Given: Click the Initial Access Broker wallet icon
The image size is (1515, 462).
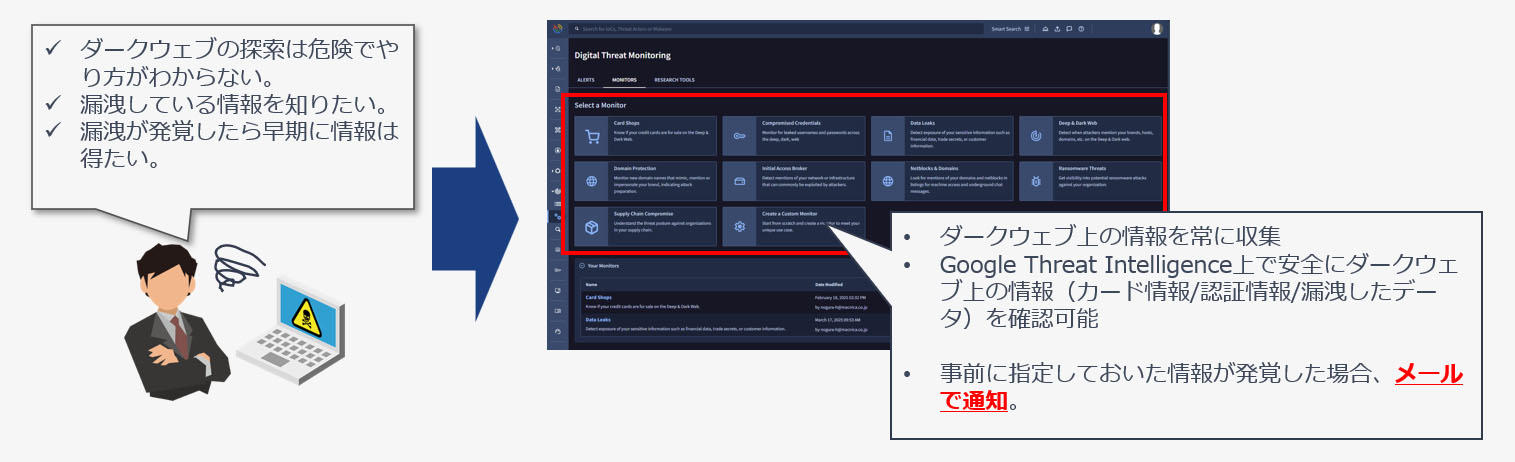Looking at the screenshot, I should coord(740,182).
